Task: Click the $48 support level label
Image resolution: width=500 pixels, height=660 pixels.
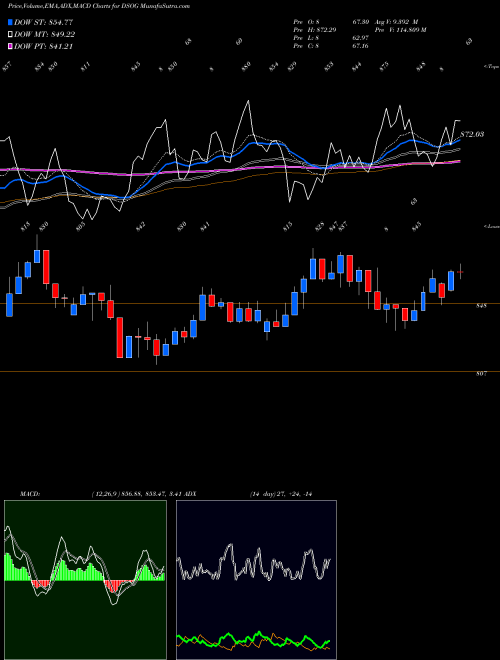Action: click(482, 306)
